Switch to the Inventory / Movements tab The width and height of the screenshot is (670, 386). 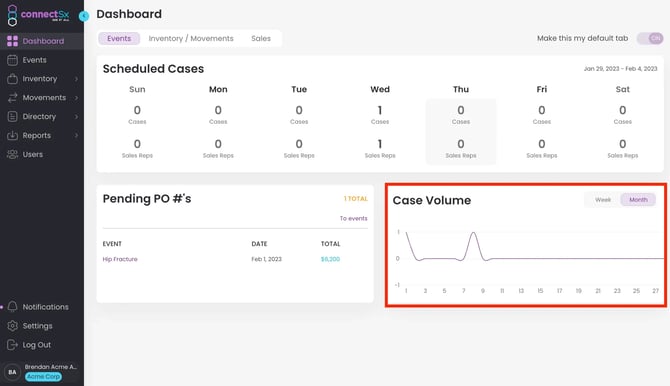coord(191,38)
